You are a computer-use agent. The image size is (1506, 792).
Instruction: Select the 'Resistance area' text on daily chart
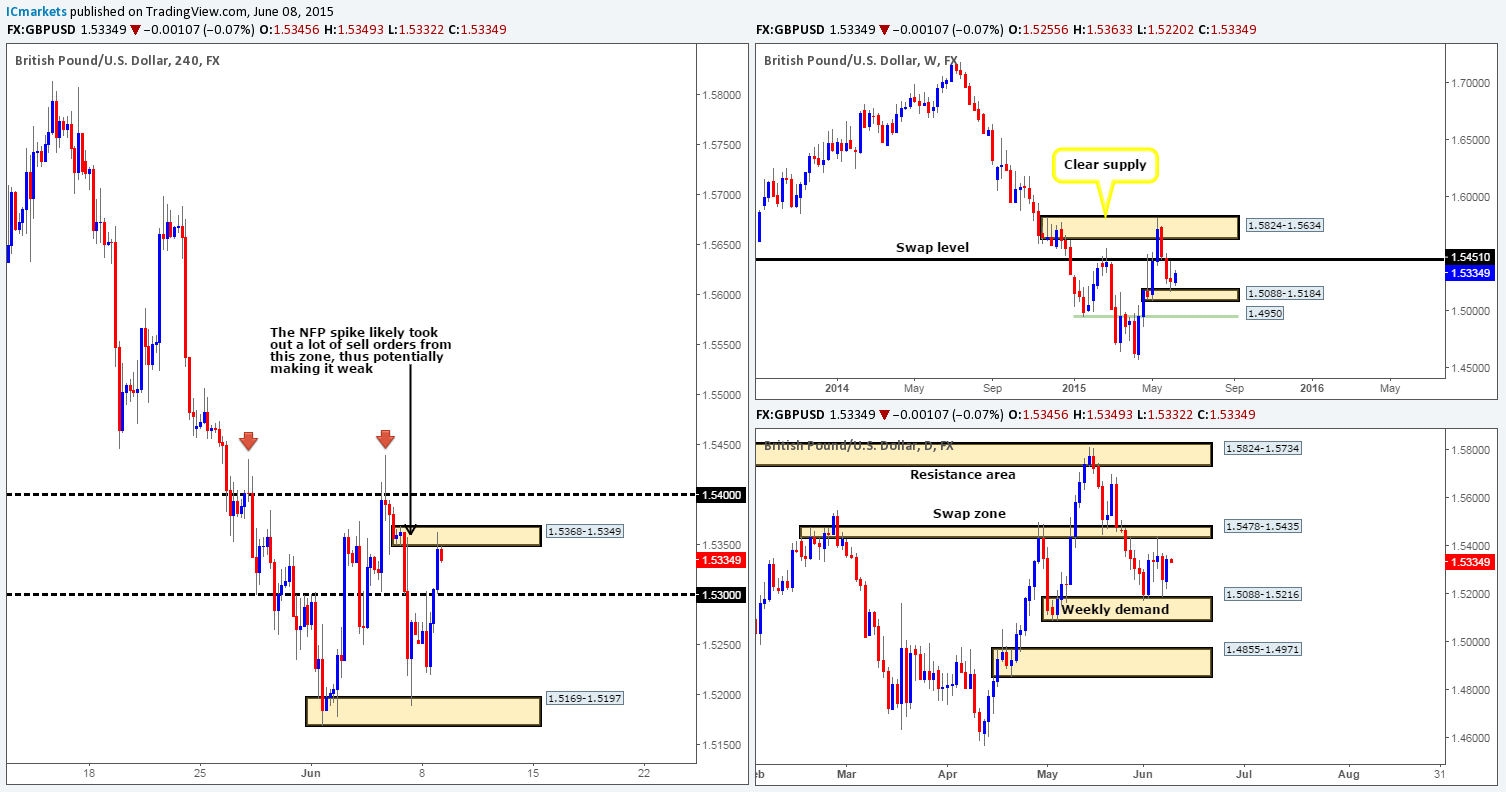[x=963, y=475]
